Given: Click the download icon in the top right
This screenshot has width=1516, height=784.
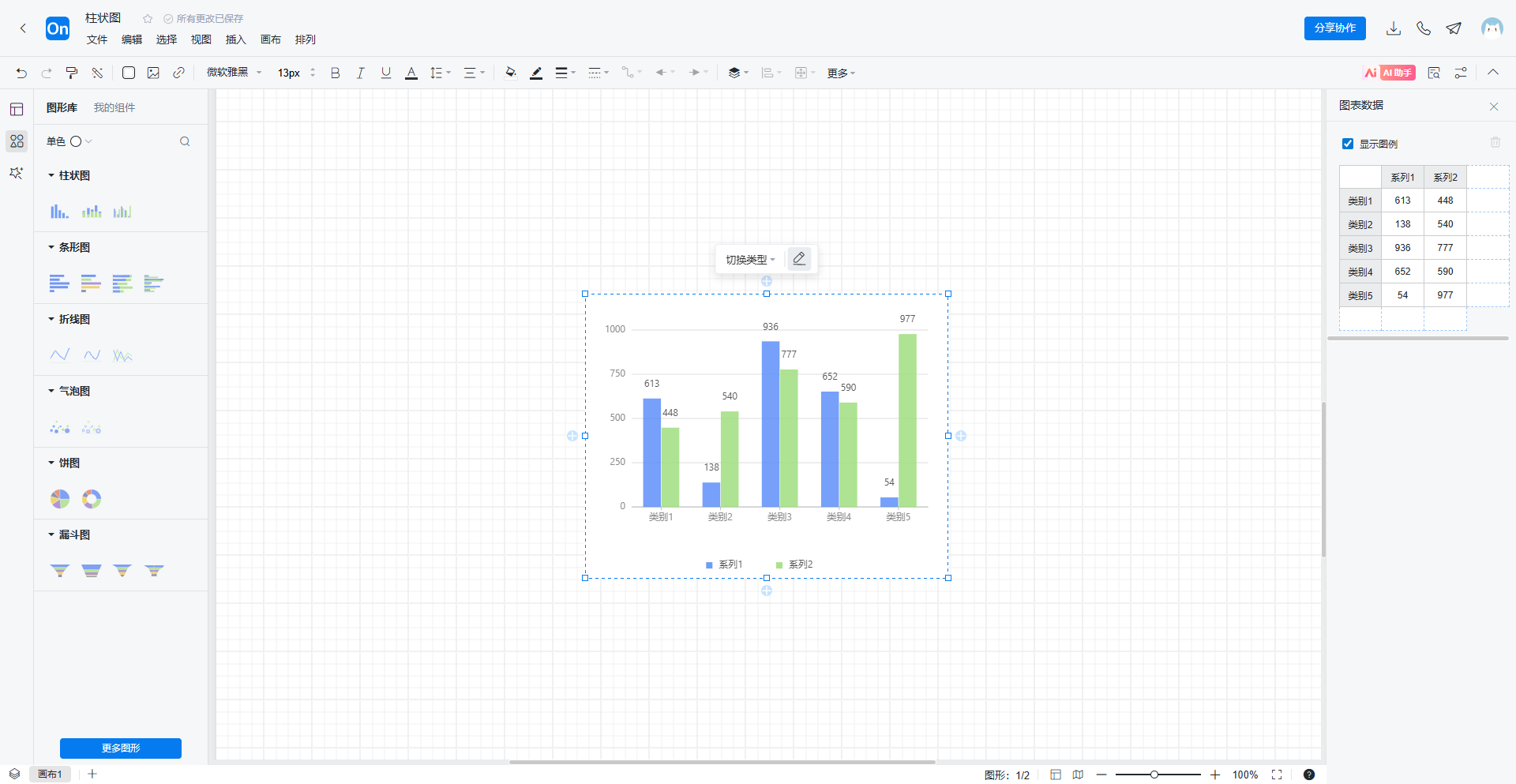Looking at the screenshot, I should pyautogui.click(x=1394, y=28).
